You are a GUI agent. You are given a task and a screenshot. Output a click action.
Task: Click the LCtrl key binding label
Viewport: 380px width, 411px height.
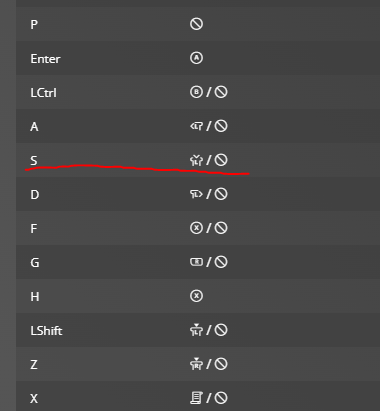tap(43, 93)
